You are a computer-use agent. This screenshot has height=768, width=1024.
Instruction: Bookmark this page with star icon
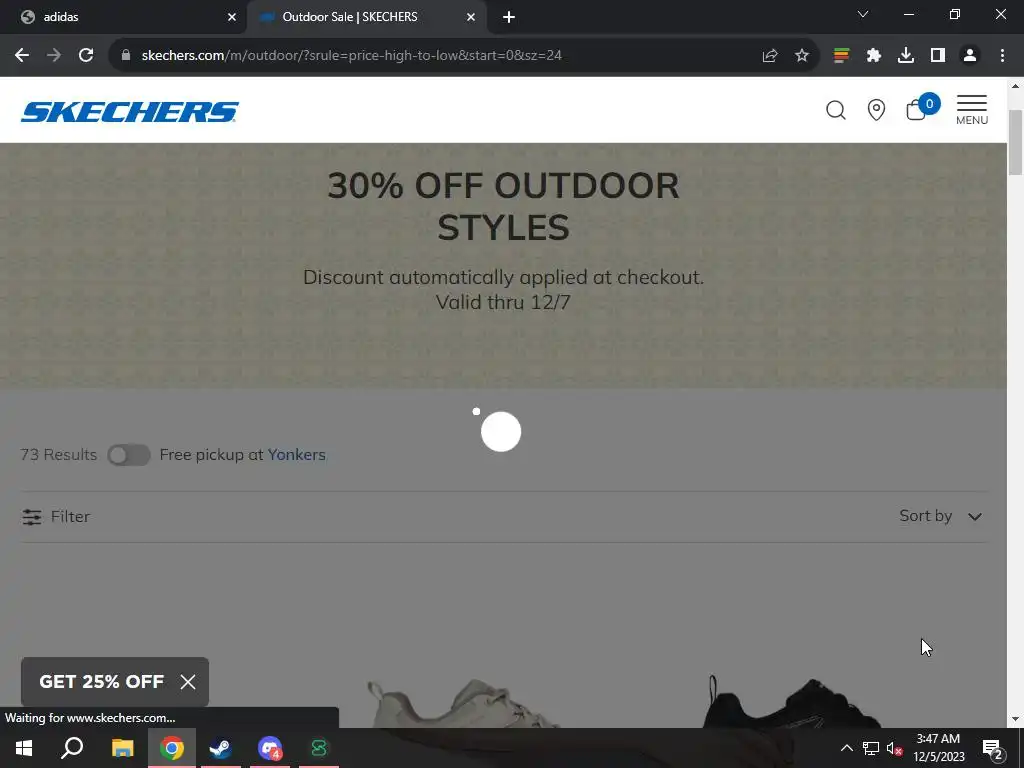[802, 56]
